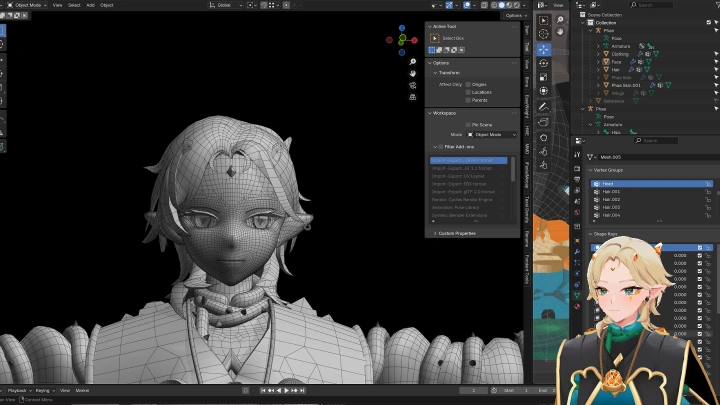Expand the Phao Skin.001 object in outliner
The width and height of the screenshot is (720, 405).
[x=598, y=85]
